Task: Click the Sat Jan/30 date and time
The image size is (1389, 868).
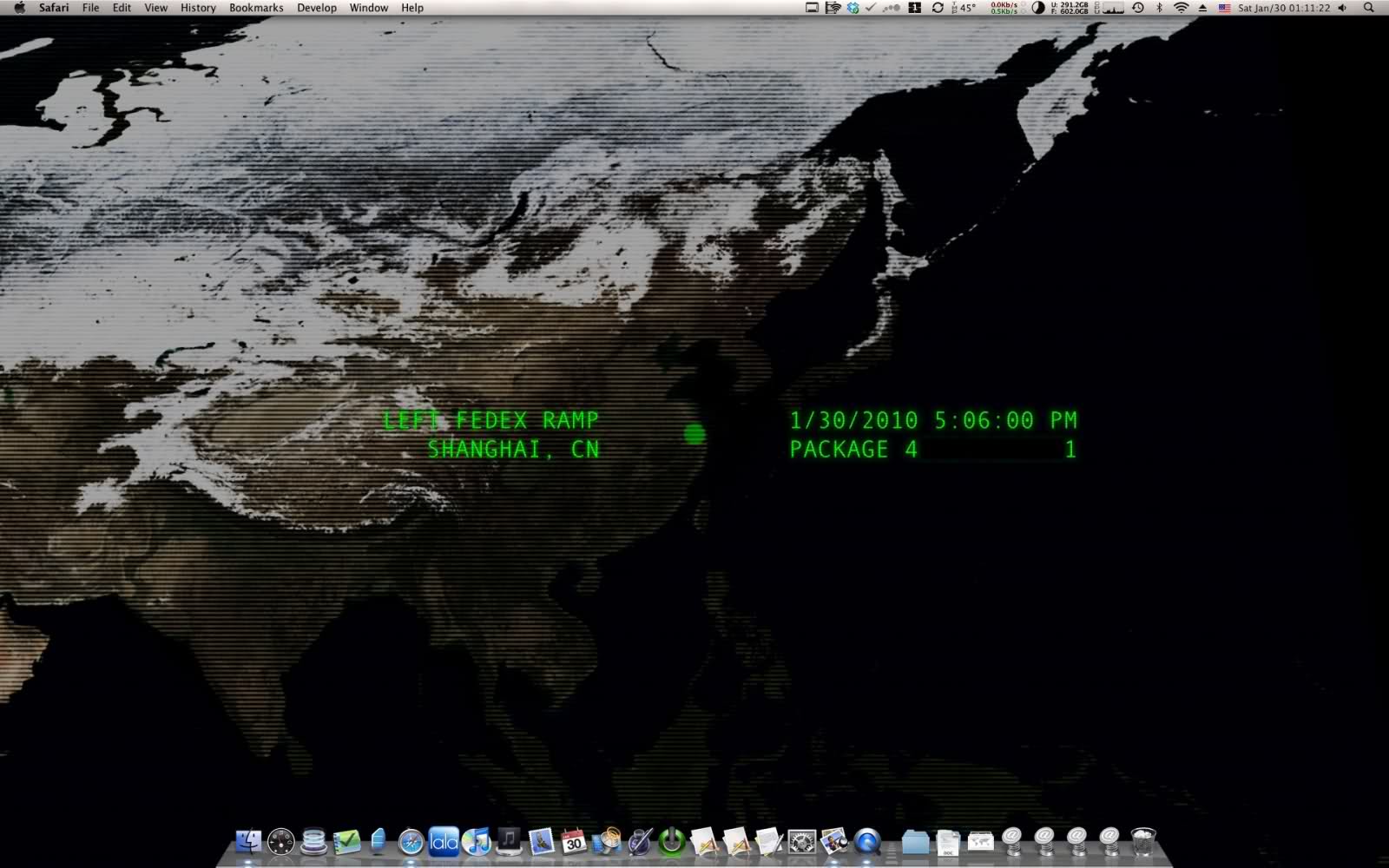Action: [x=1284, y=8]
